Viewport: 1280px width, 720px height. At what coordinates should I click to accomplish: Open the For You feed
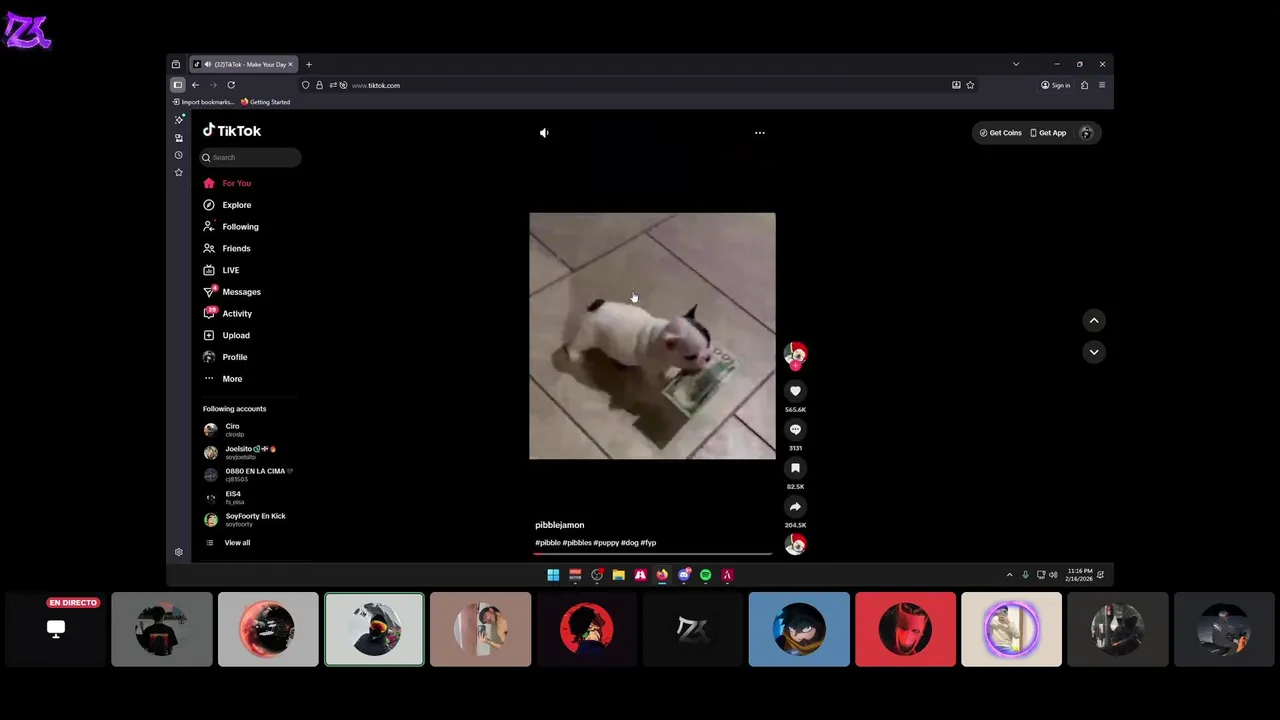coord(228,183)
